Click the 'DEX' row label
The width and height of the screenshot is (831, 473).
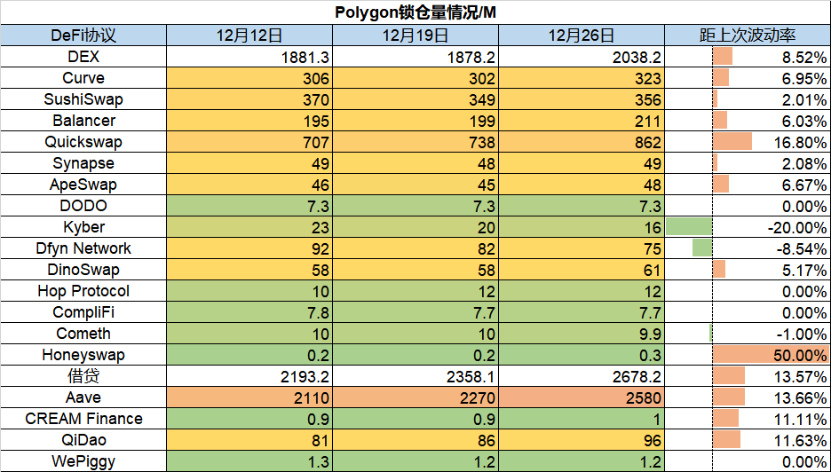click(83, 57)
